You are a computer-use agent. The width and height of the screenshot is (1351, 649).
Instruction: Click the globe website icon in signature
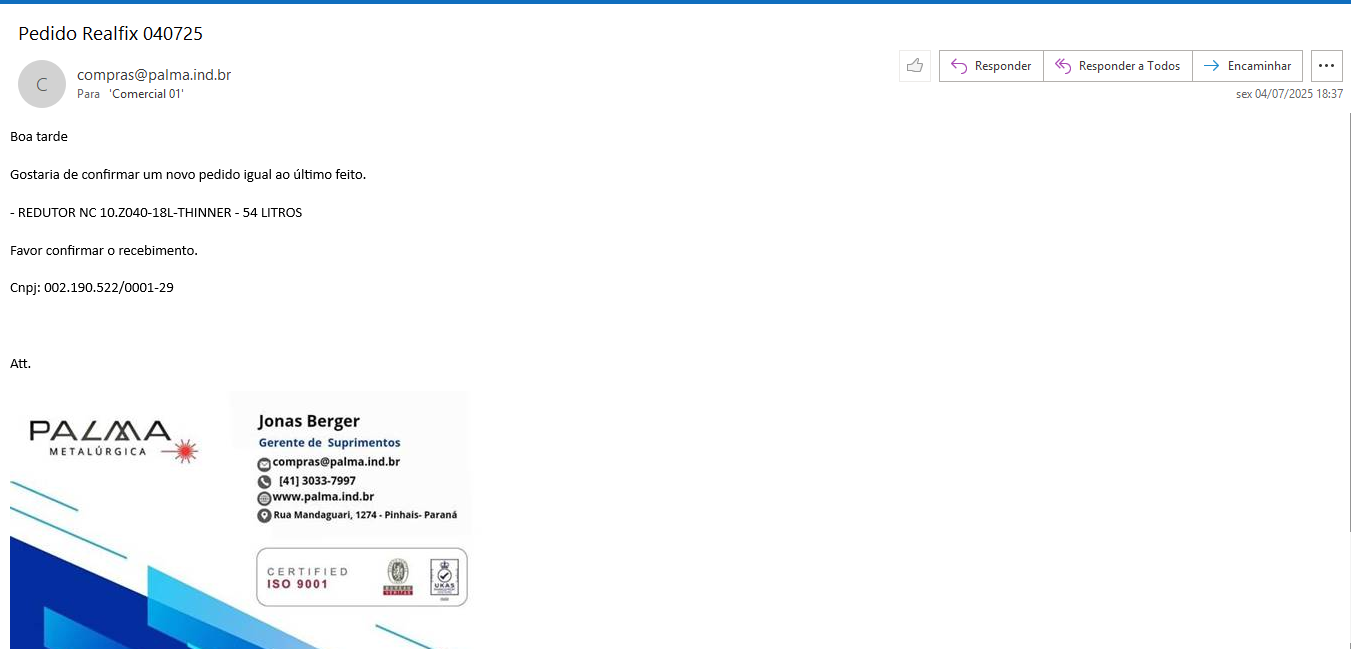click(264, 498)
